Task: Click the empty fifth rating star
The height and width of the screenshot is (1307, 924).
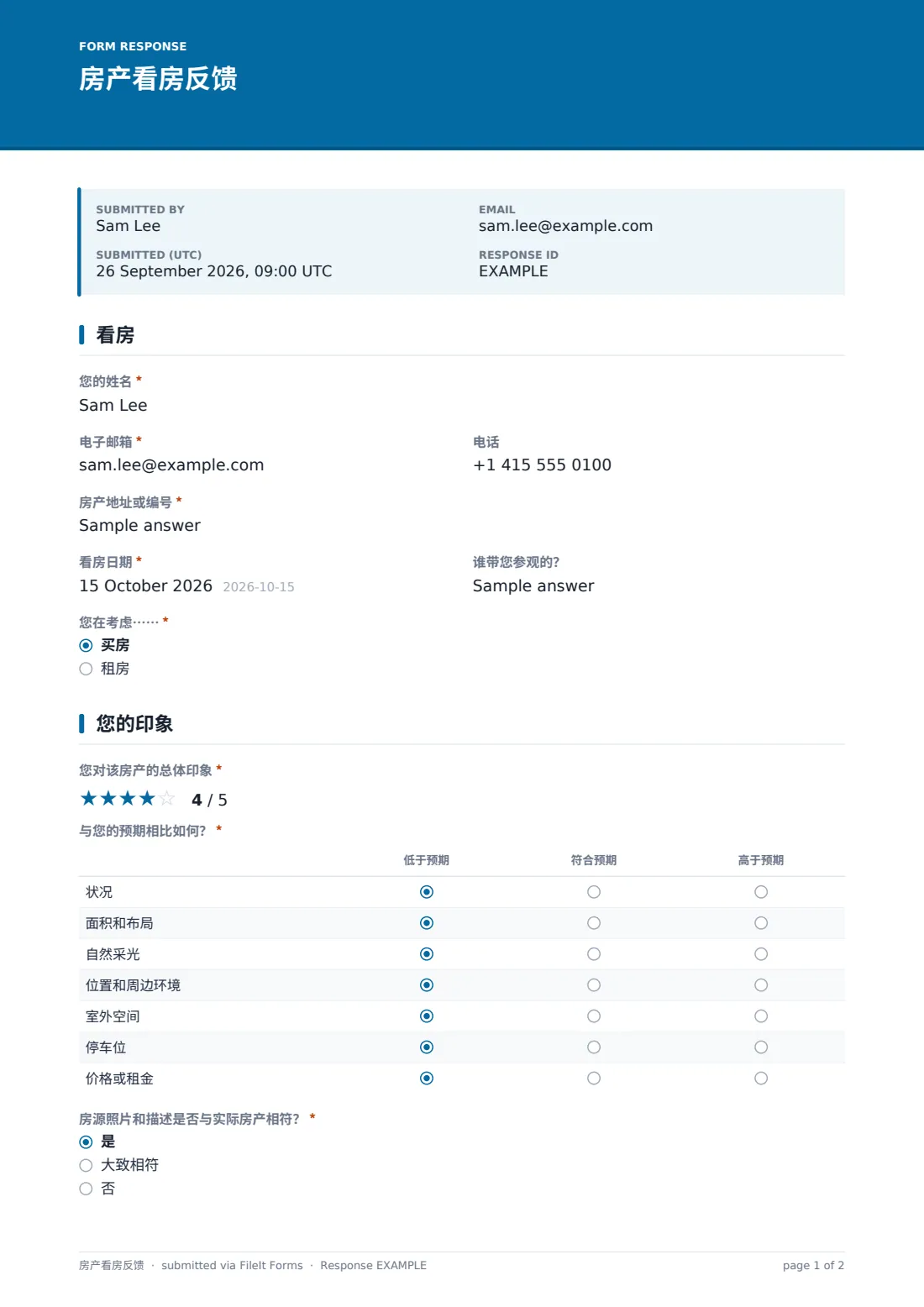Action: click(x=166, y=798)
